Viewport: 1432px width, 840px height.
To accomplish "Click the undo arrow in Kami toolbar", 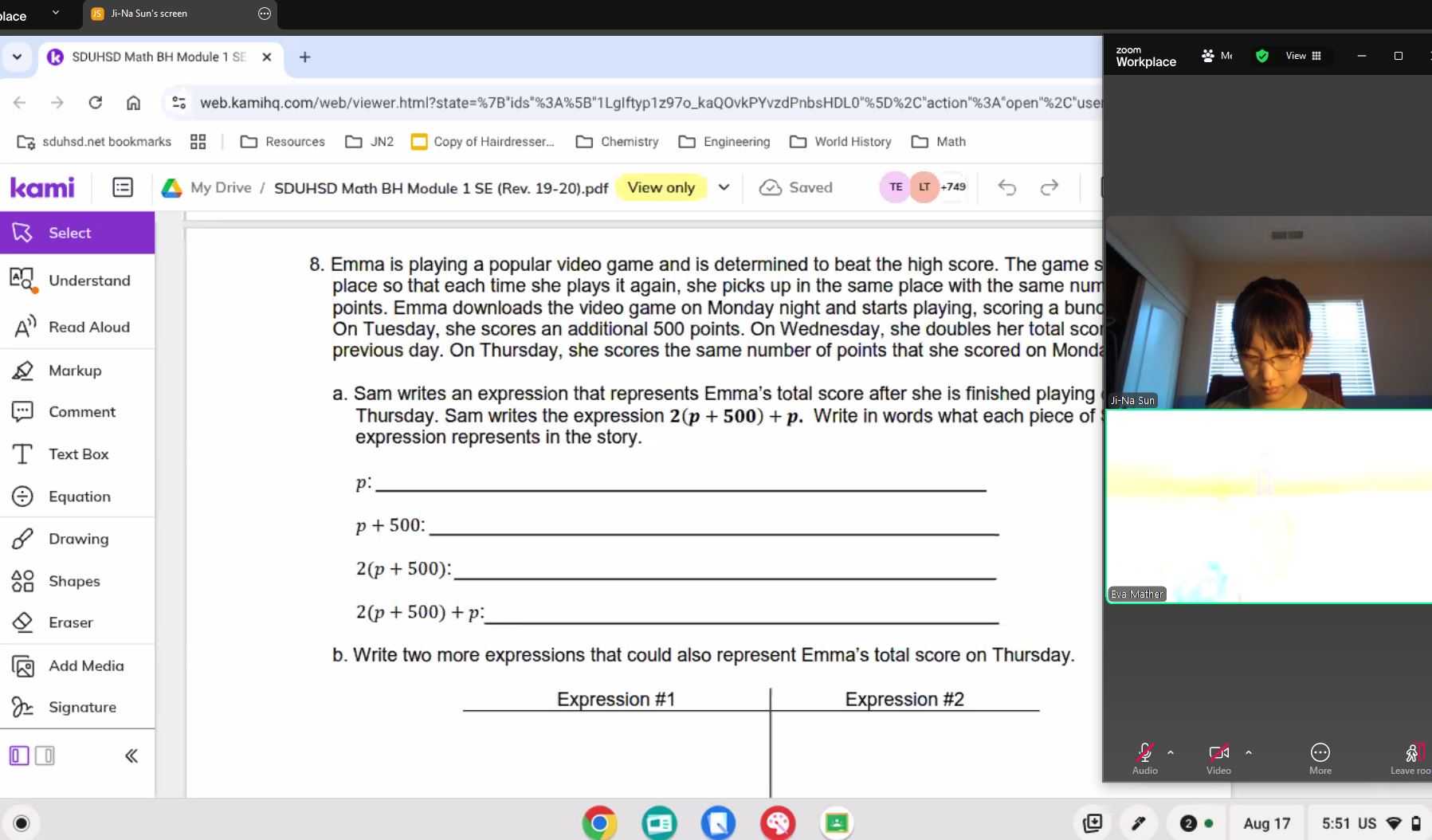I will [1006, 187].
